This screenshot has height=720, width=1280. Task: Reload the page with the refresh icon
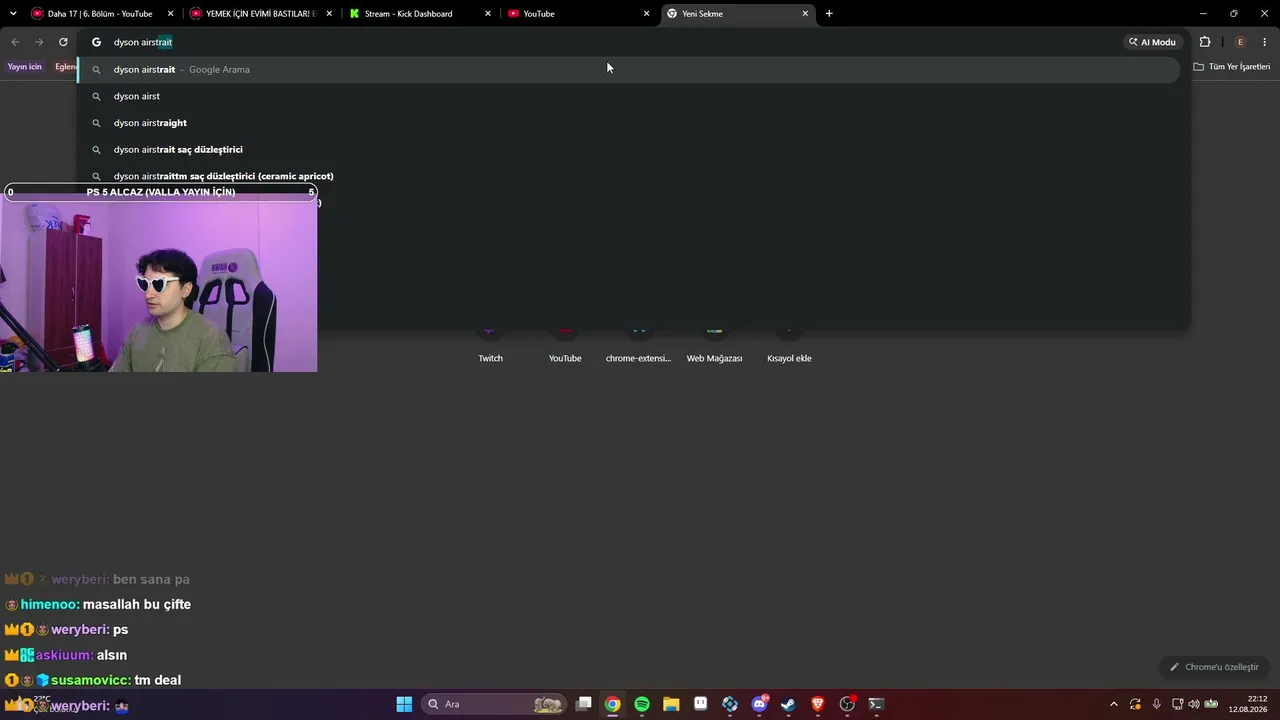63,42
